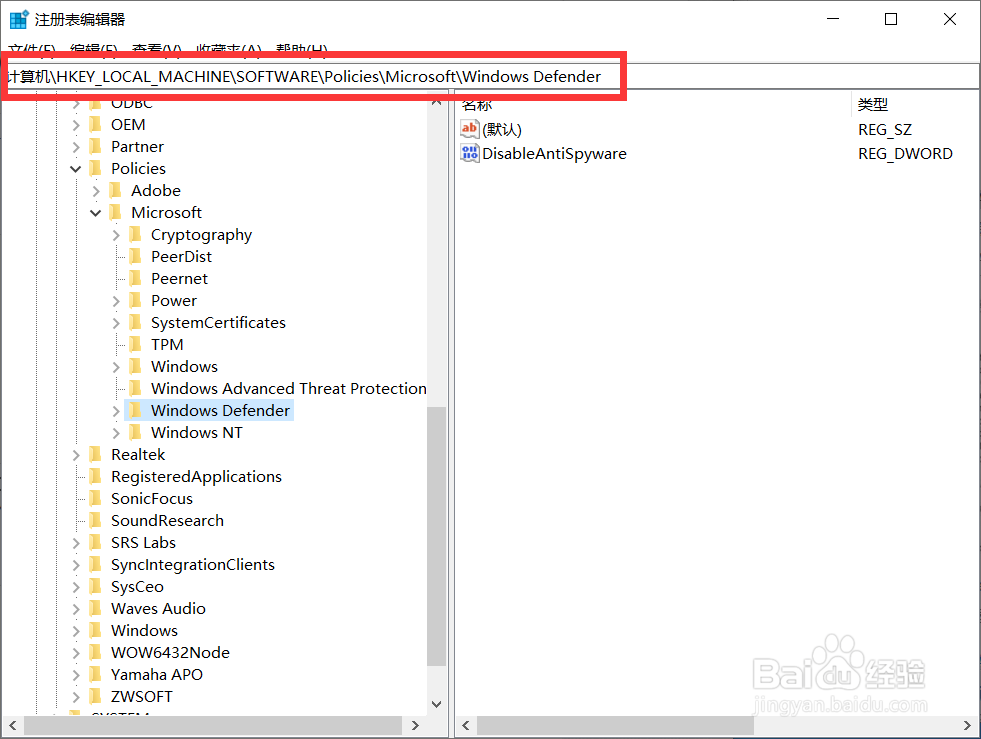Click the tree pane vertical scrollbar thumb
The width and height of the screenshot is (981, 739).
point(436,536)
